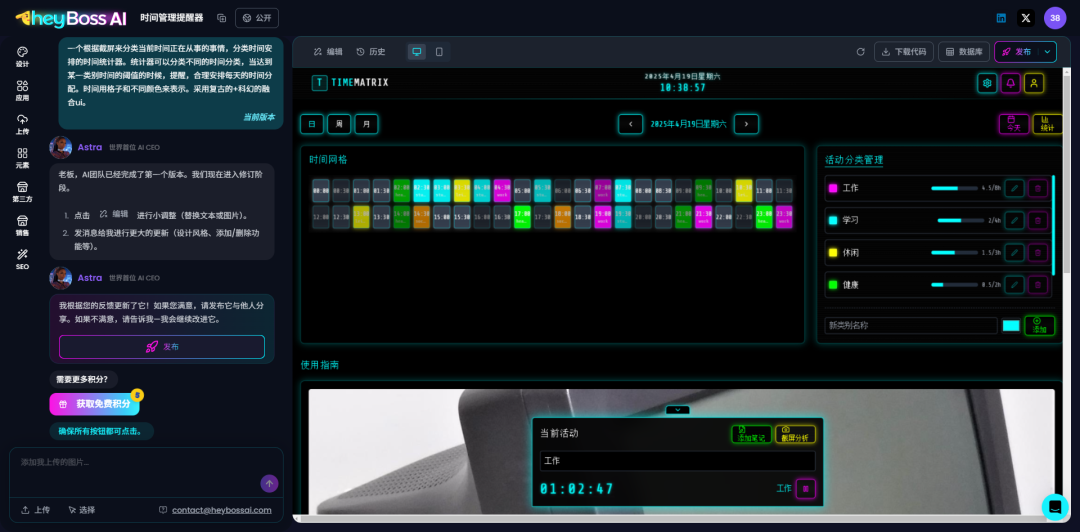Image resolution: width=1080 pixels, height=532 pixels.
Task: Open the support chat bubble
Action: coord(1055,507)
